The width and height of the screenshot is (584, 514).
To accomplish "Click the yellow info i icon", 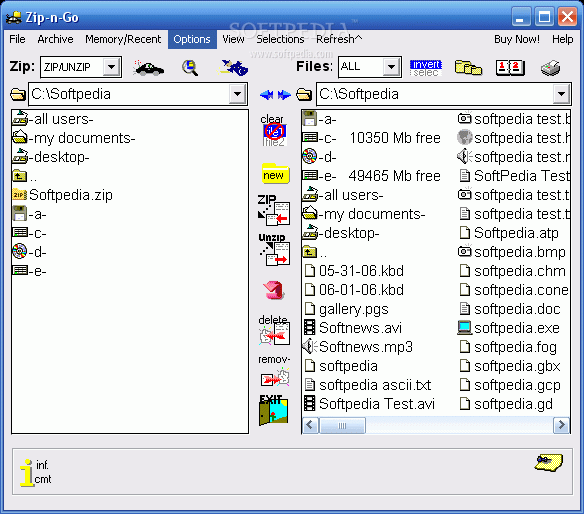I will point(26,473).
